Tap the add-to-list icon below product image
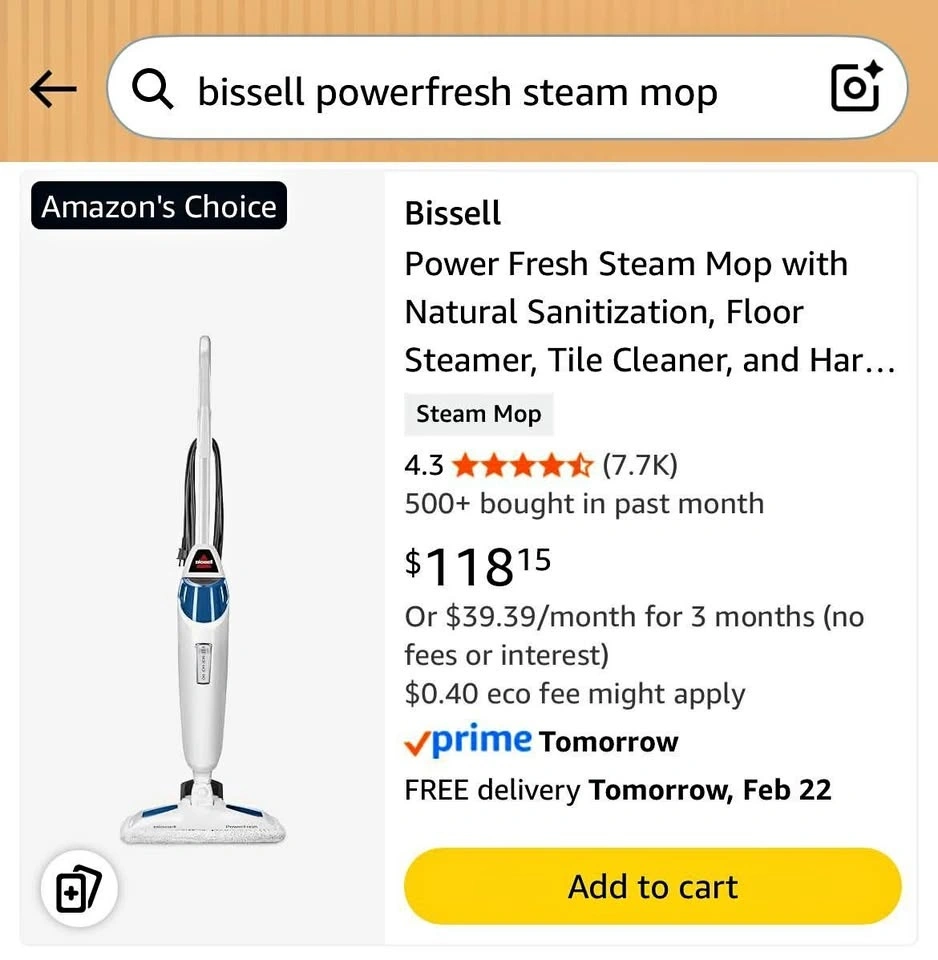Screen dimensions: 938x960 tap(79, 889)
